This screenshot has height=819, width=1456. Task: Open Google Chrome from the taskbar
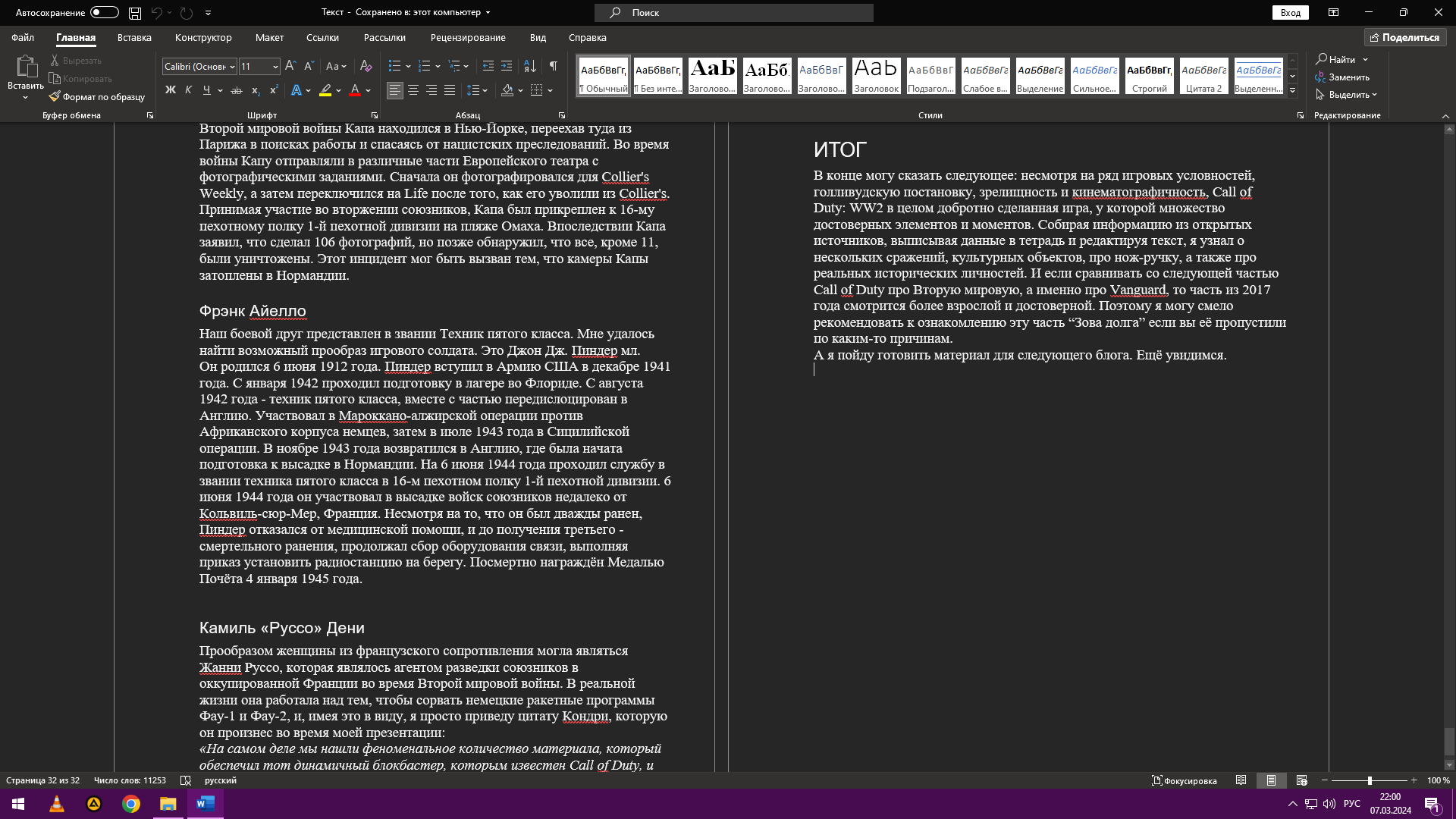pyautogui.click(x=131, y=804)
